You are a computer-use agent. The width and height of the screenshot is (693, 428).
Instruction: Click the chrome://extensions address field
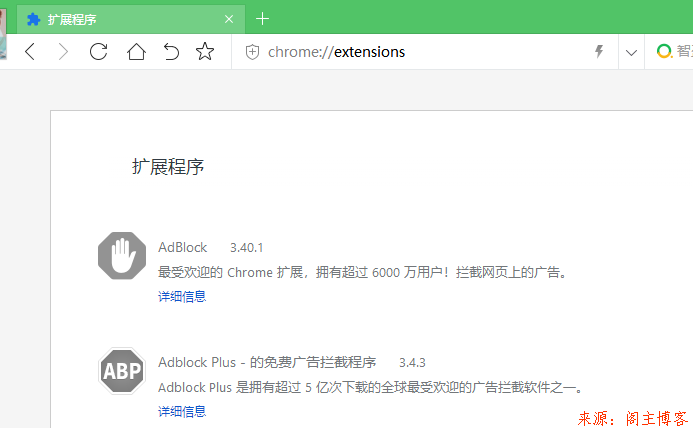(424, 52)
